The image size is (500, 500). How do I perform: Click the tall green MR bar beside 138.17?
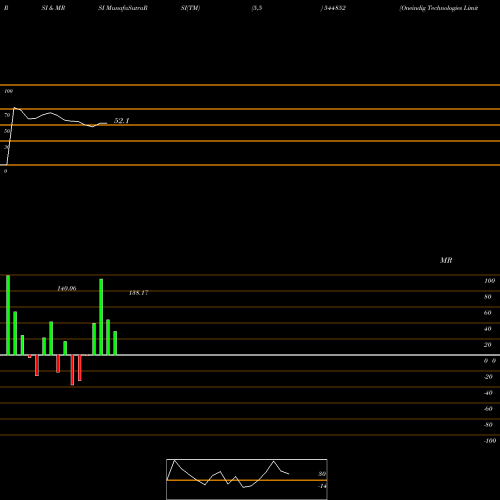[101, 317]
